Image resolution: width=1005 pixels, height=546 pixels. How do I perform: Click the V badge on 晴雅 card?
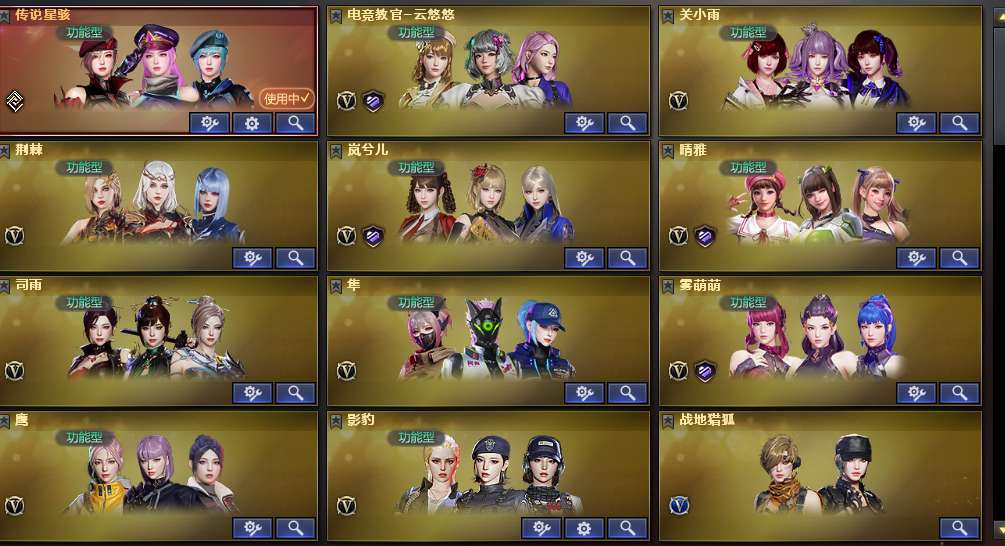[x=678, y=236]
